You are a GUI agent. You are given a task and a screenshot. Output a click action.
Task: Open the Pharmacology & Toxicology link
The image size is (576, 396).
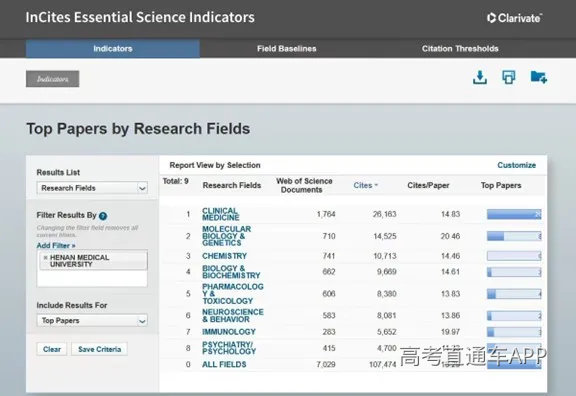pos(233,294)
